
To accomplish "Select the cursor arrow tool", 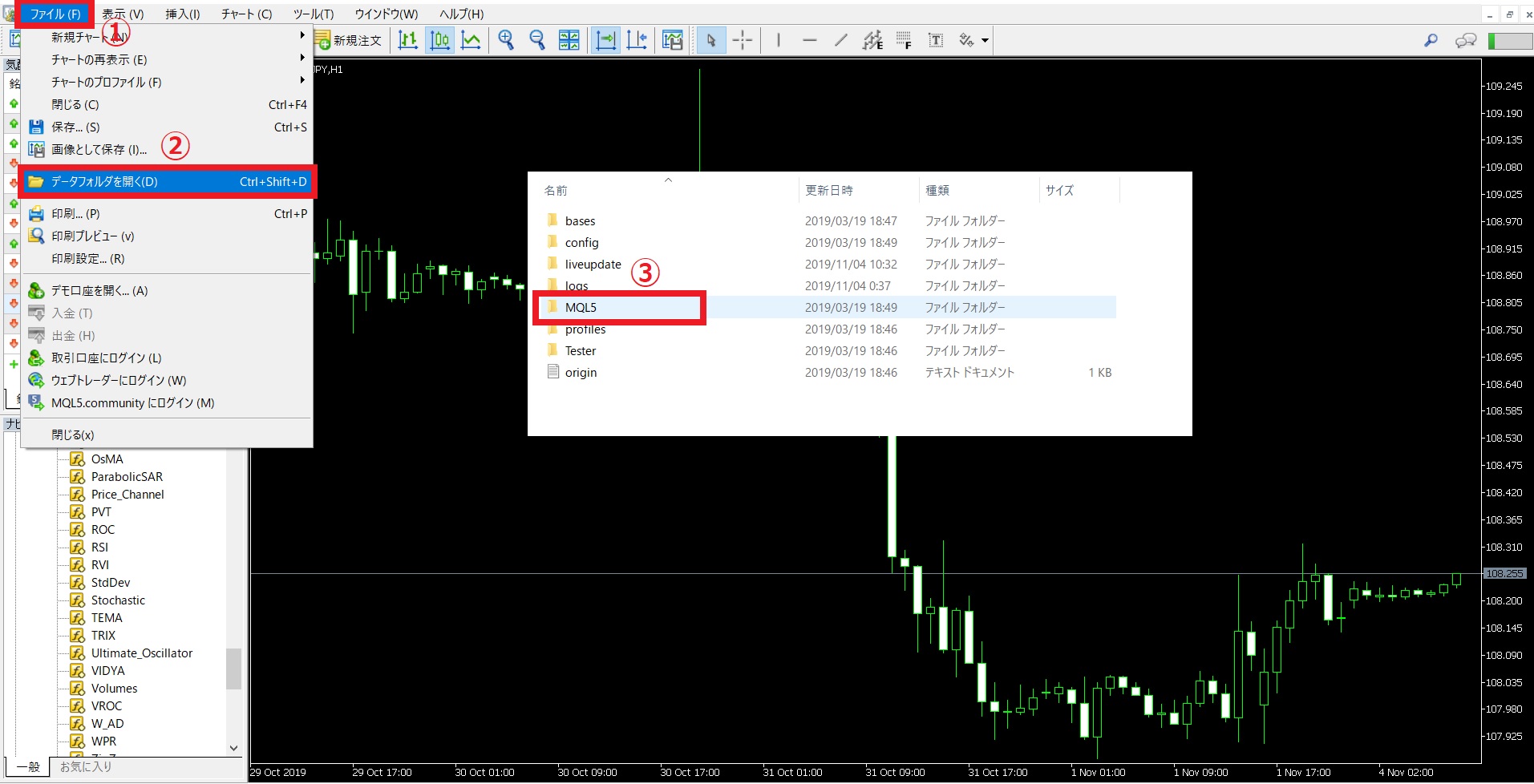I will [711, 40].
